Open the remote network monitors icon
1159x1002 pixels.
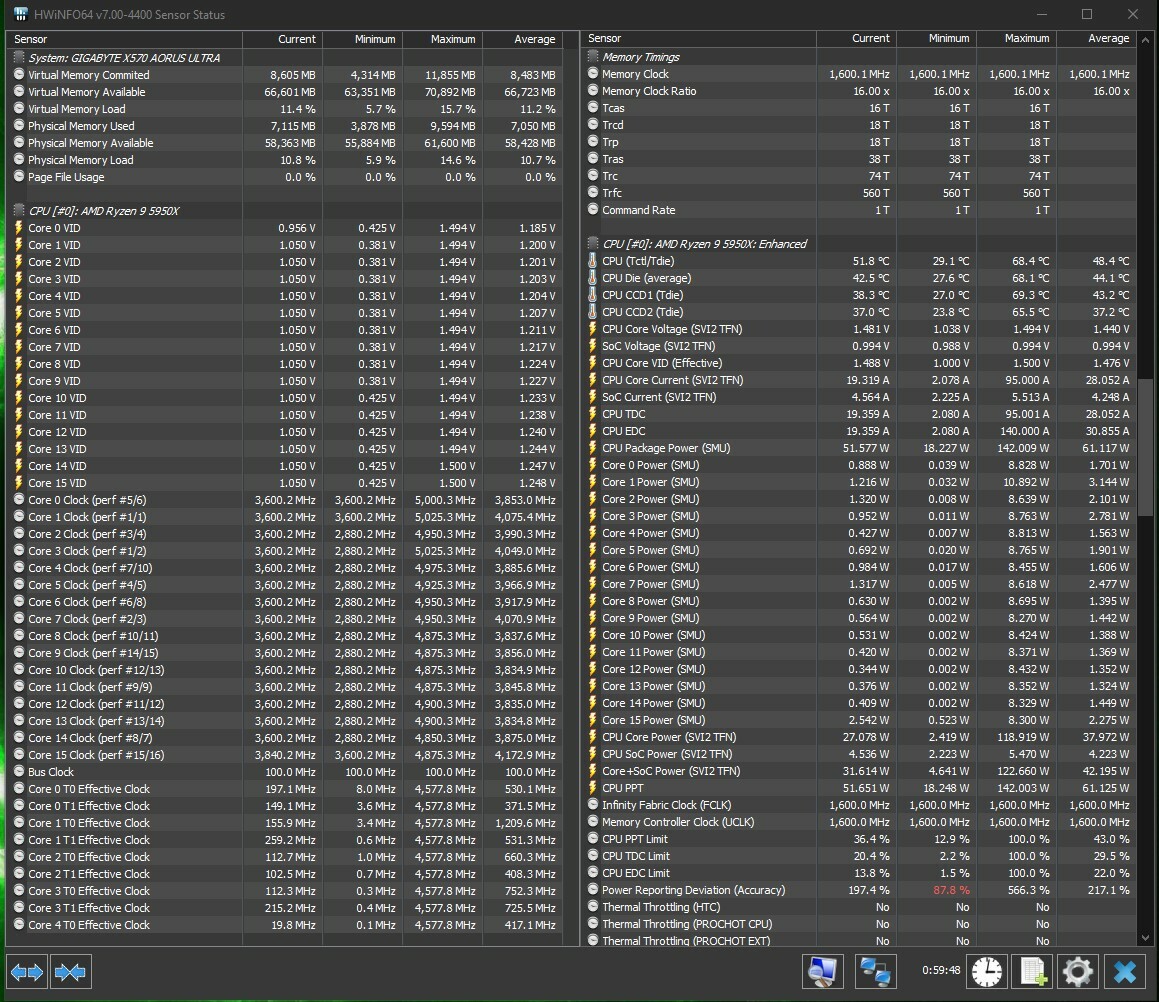[876, 971]
